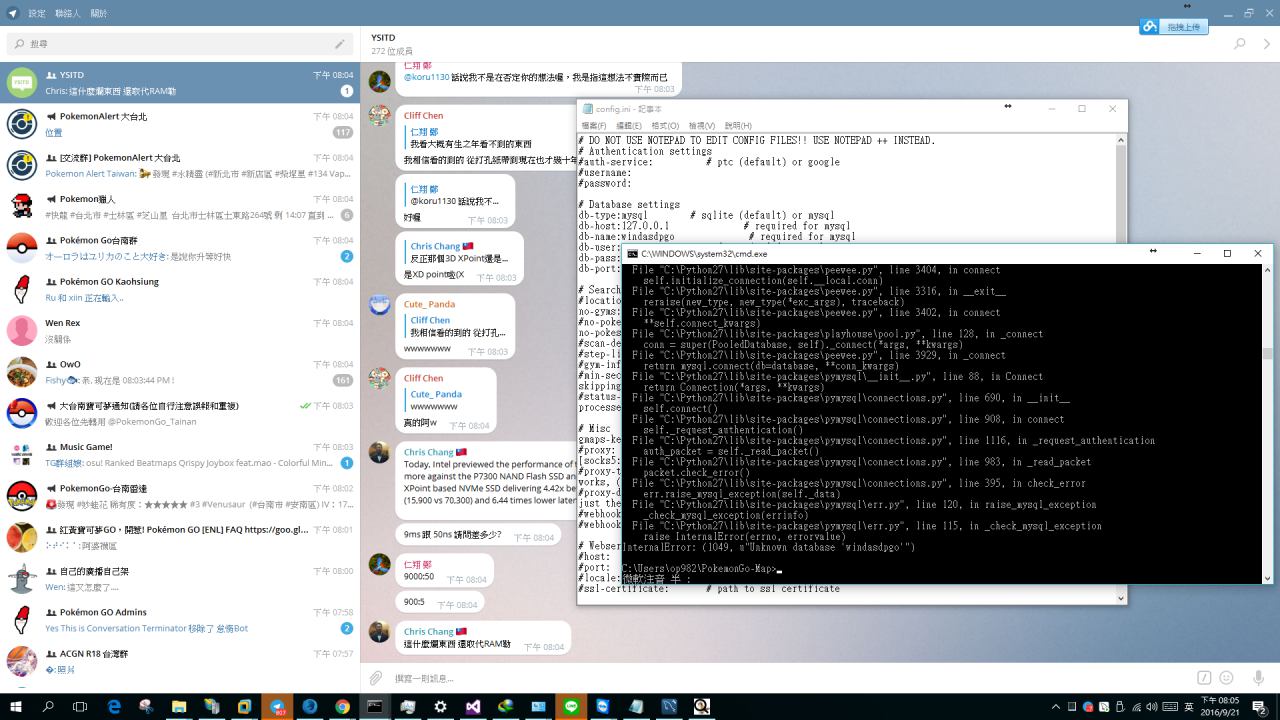
Task: Click the attachment paperclip icon in message box
Action: tap(376, 678)
